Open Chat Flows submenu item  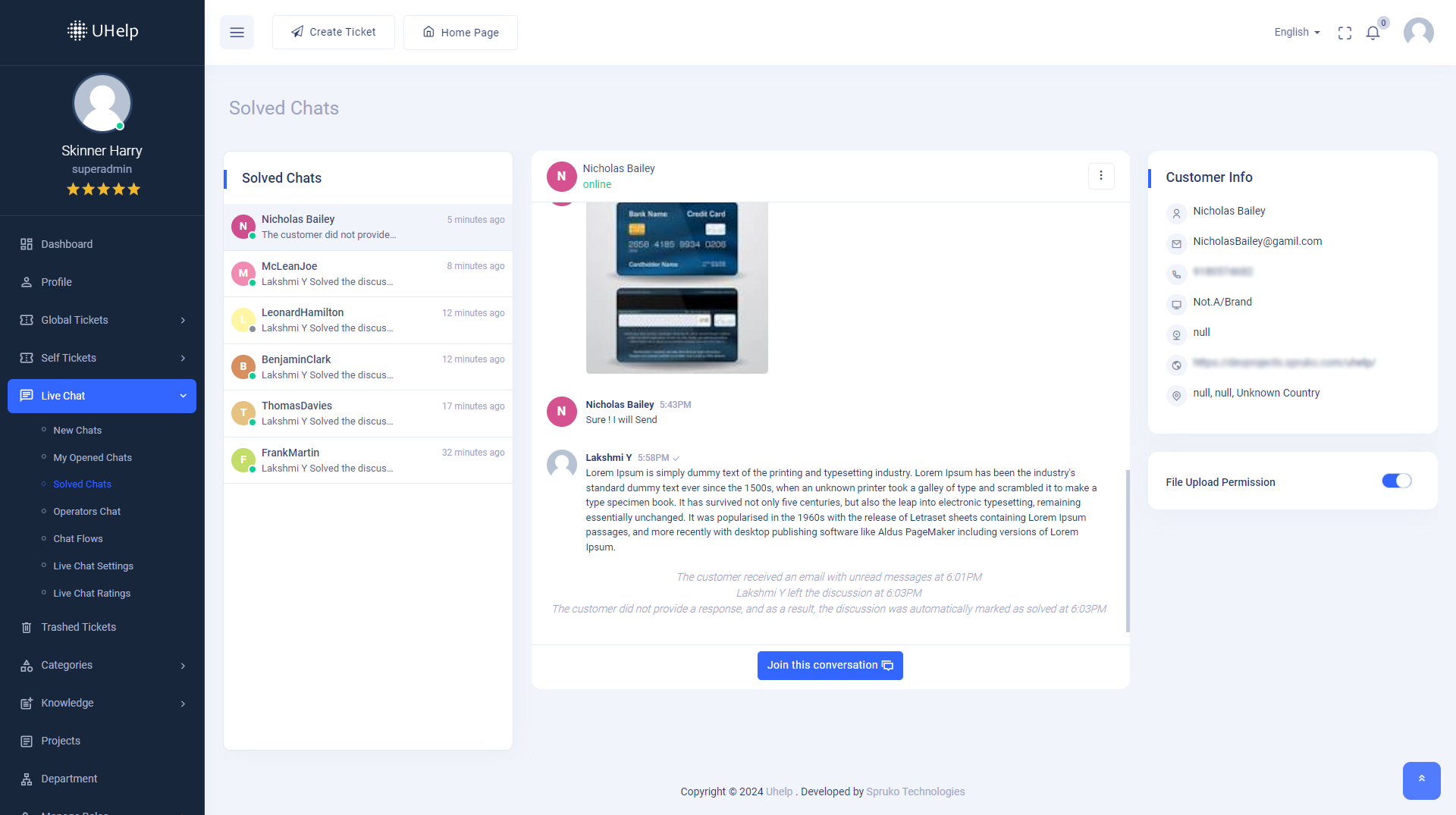click(78, 539)
